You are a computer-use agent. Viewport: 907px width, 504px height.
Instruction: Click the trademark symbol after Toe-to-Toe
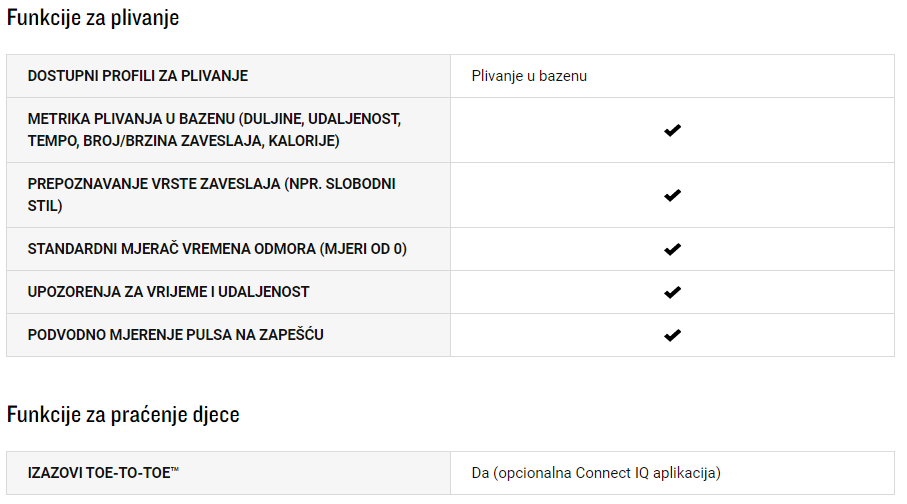[x=175, y=469]
